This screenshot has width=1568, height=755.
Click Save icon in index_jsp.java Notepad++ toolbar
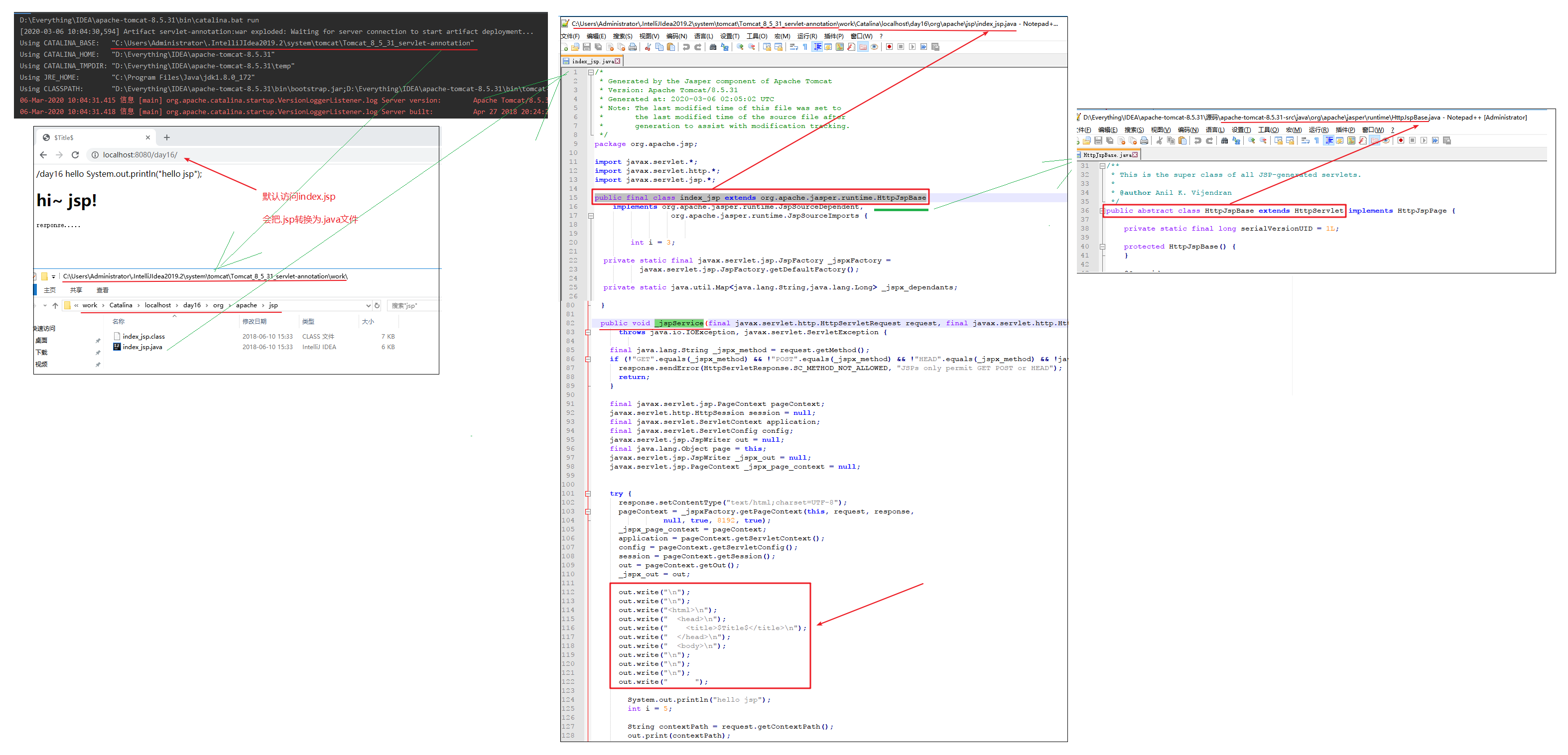pyautogui.click(x=587, y=47)
